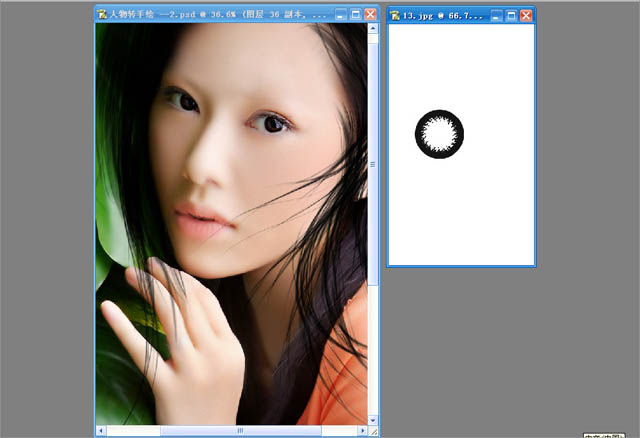
Task: Click the portrait image canvas in psd window
Action: point(231,224)
